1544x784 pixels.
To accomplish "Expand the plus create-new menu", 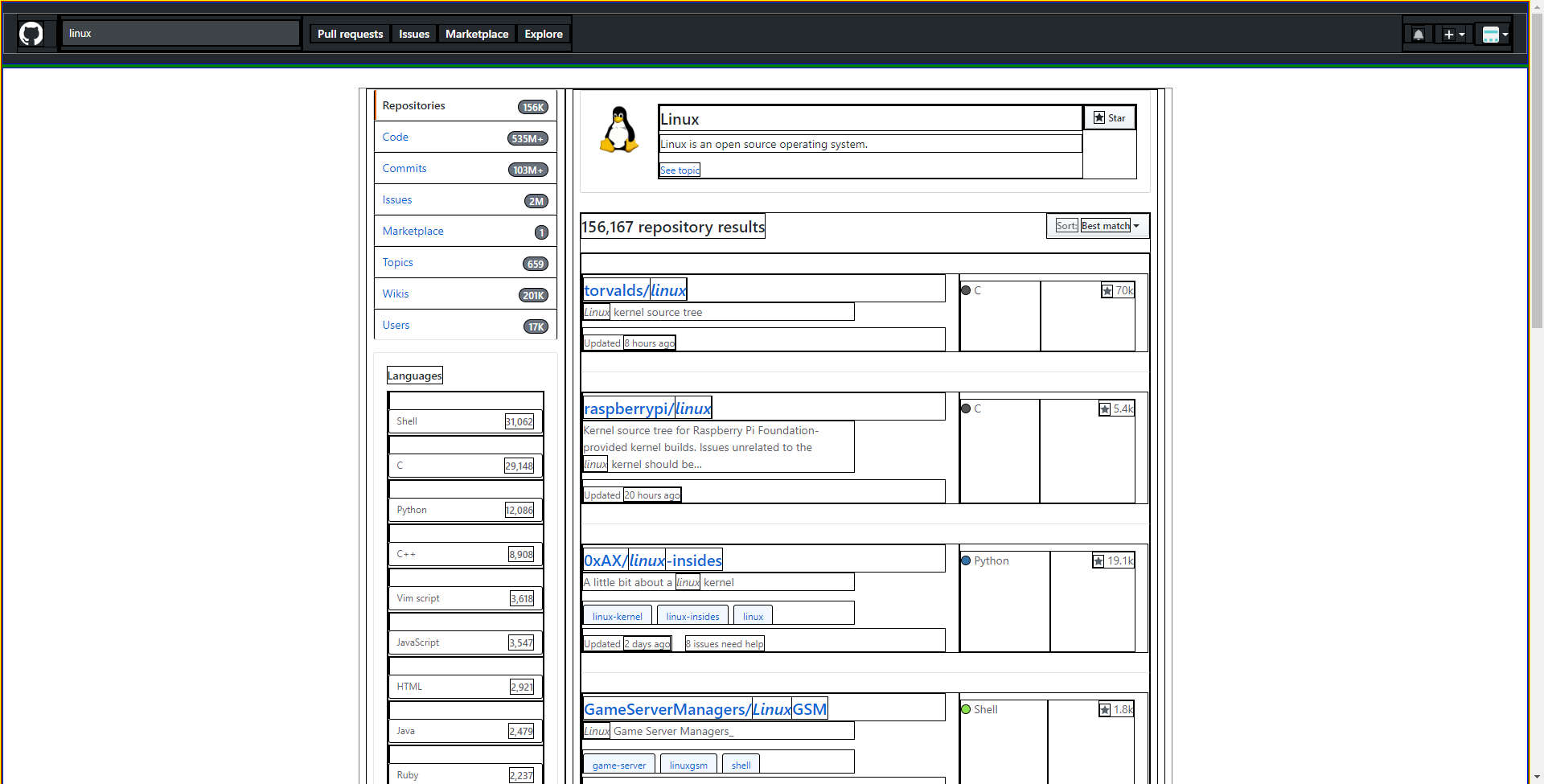I will (1454, 35).
